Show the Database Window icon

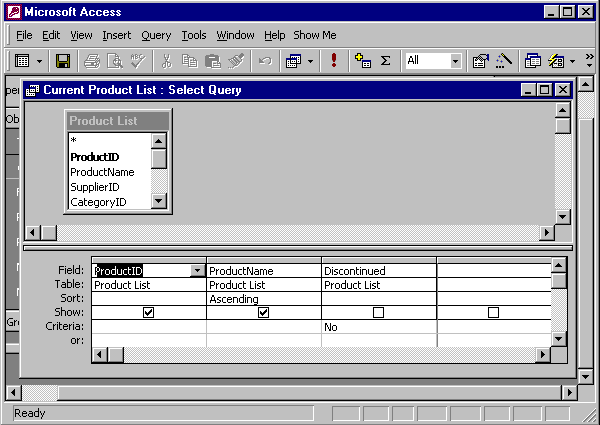(x=533, y=61)
